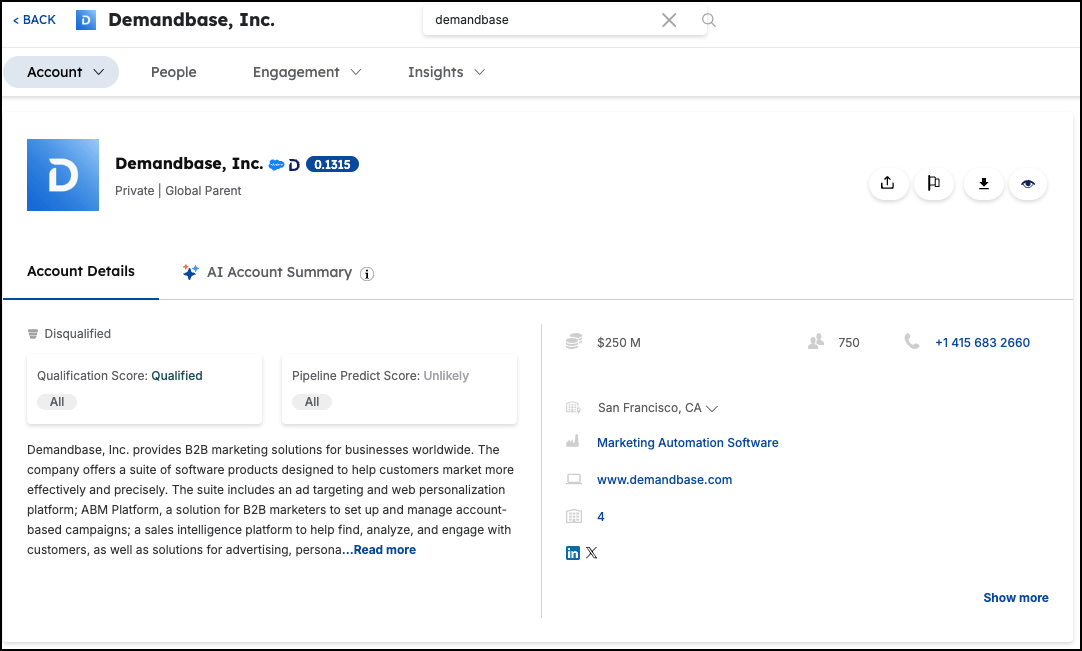Toggle the eye watch icon button
This screenshot has height=651, width=1082.
1028,184
